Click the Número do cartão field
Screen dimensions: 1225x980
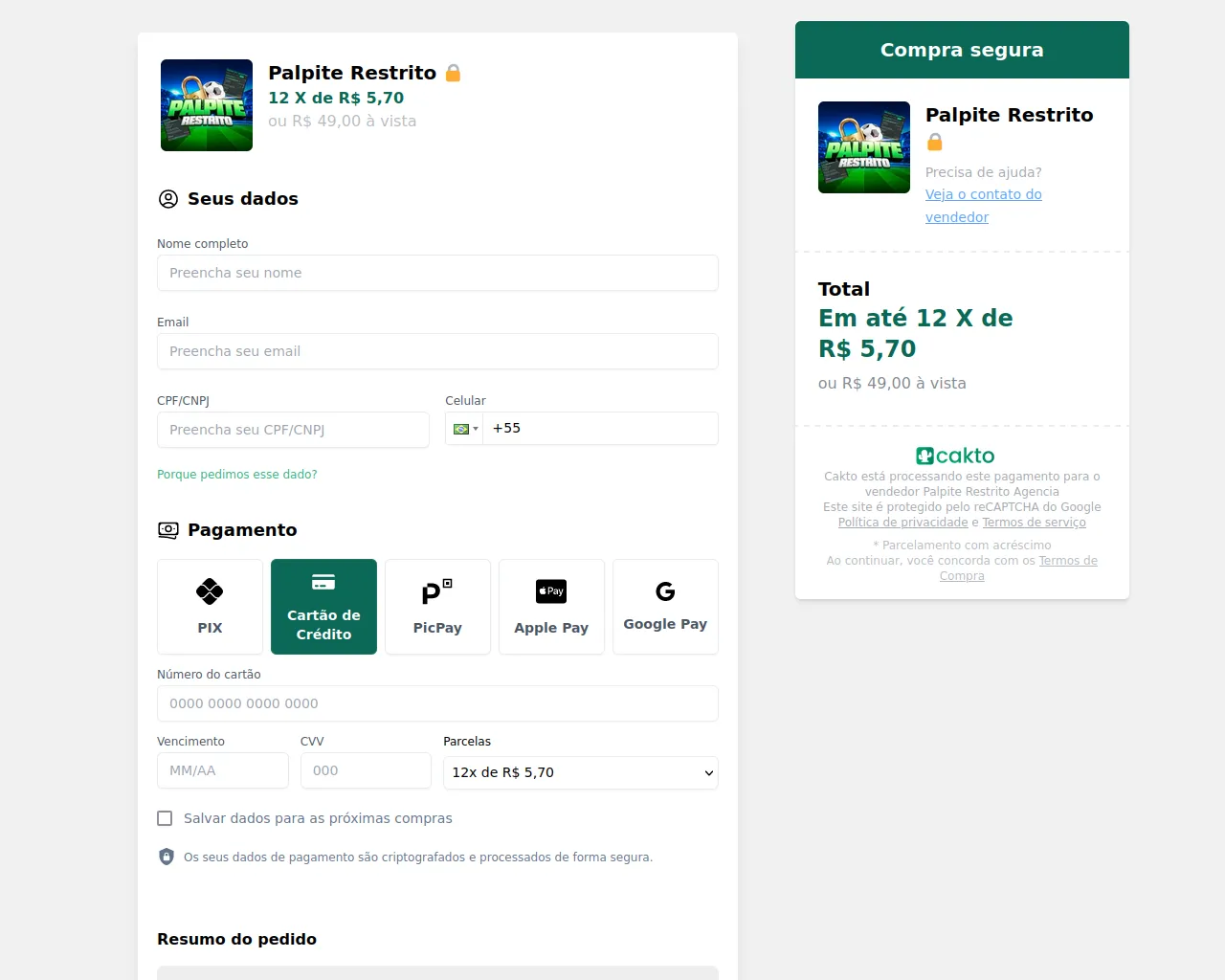pyautogui.click(x=437, y=703)
